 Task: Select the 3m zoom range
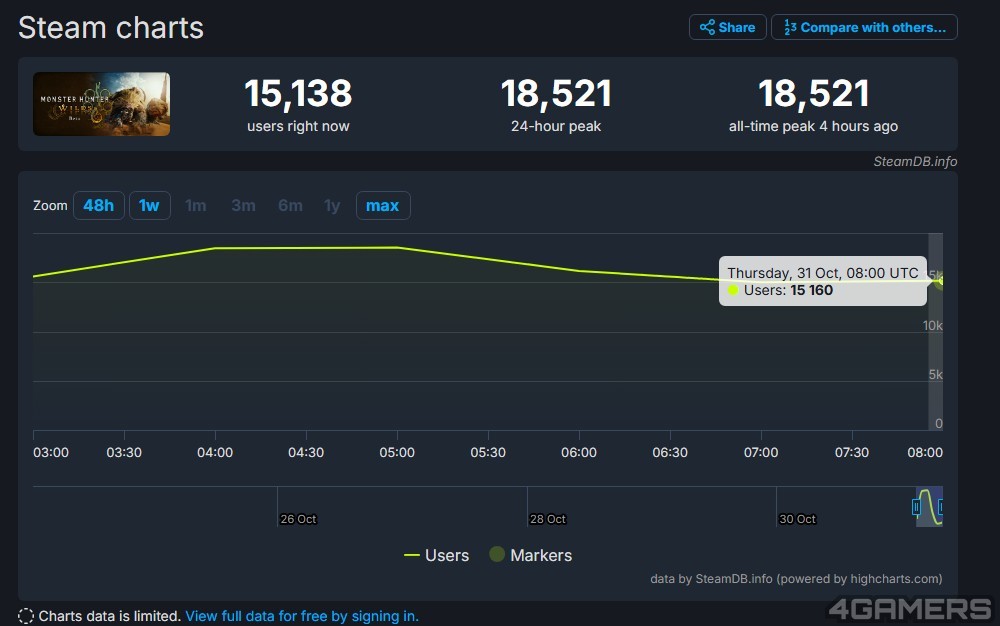(x=243, y=205)
